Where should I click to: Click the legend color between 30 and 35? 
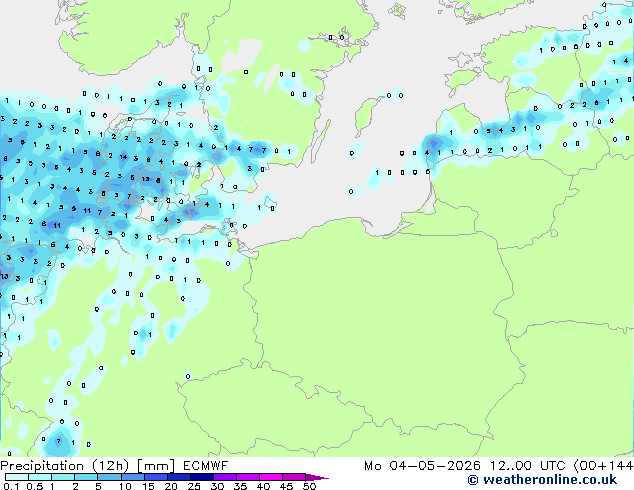[x=225, y=477]
